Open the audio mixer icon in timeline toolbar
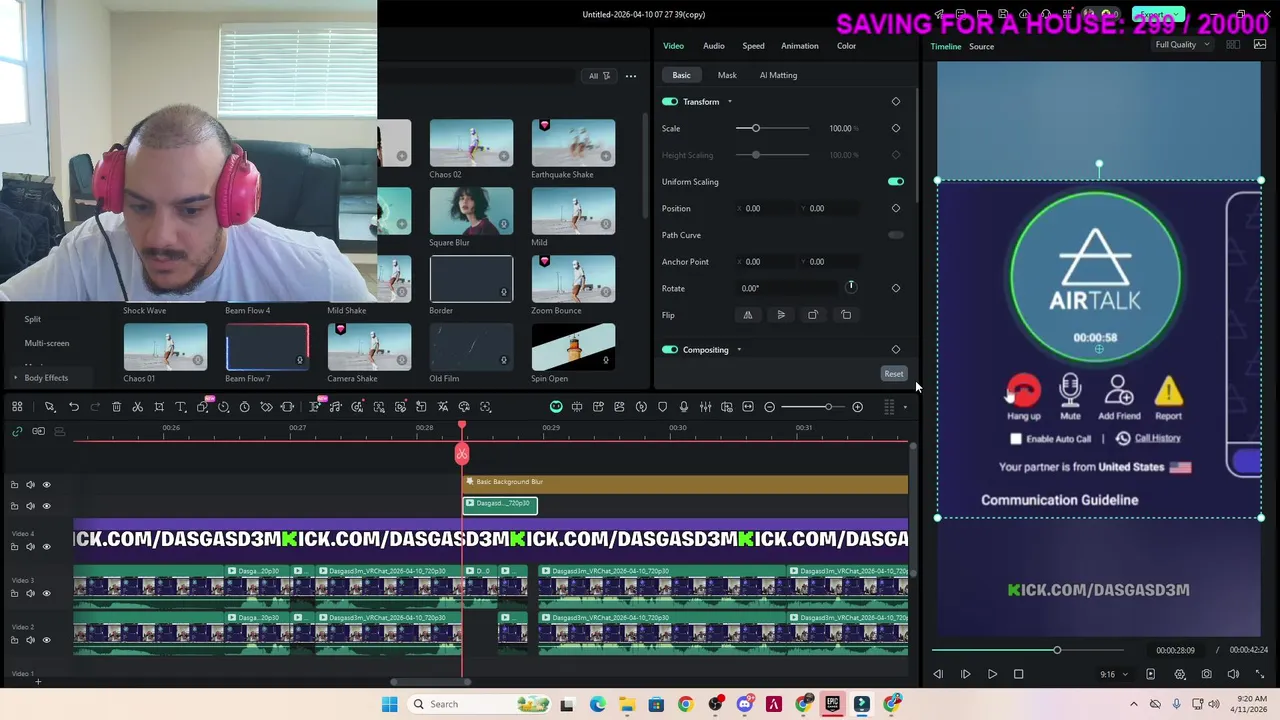Image resolution: width=1280 pixels, height=720 pixels. pos(705,407)
